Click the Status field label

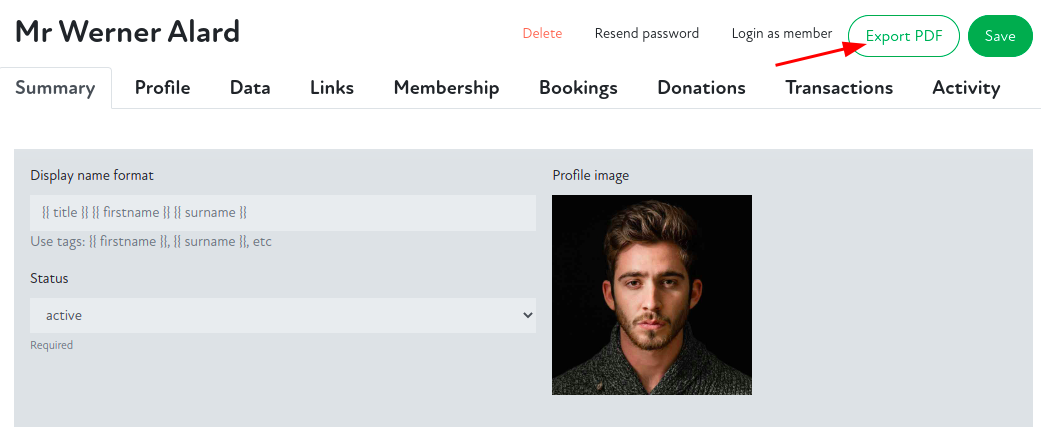click(x=49, y=278)
